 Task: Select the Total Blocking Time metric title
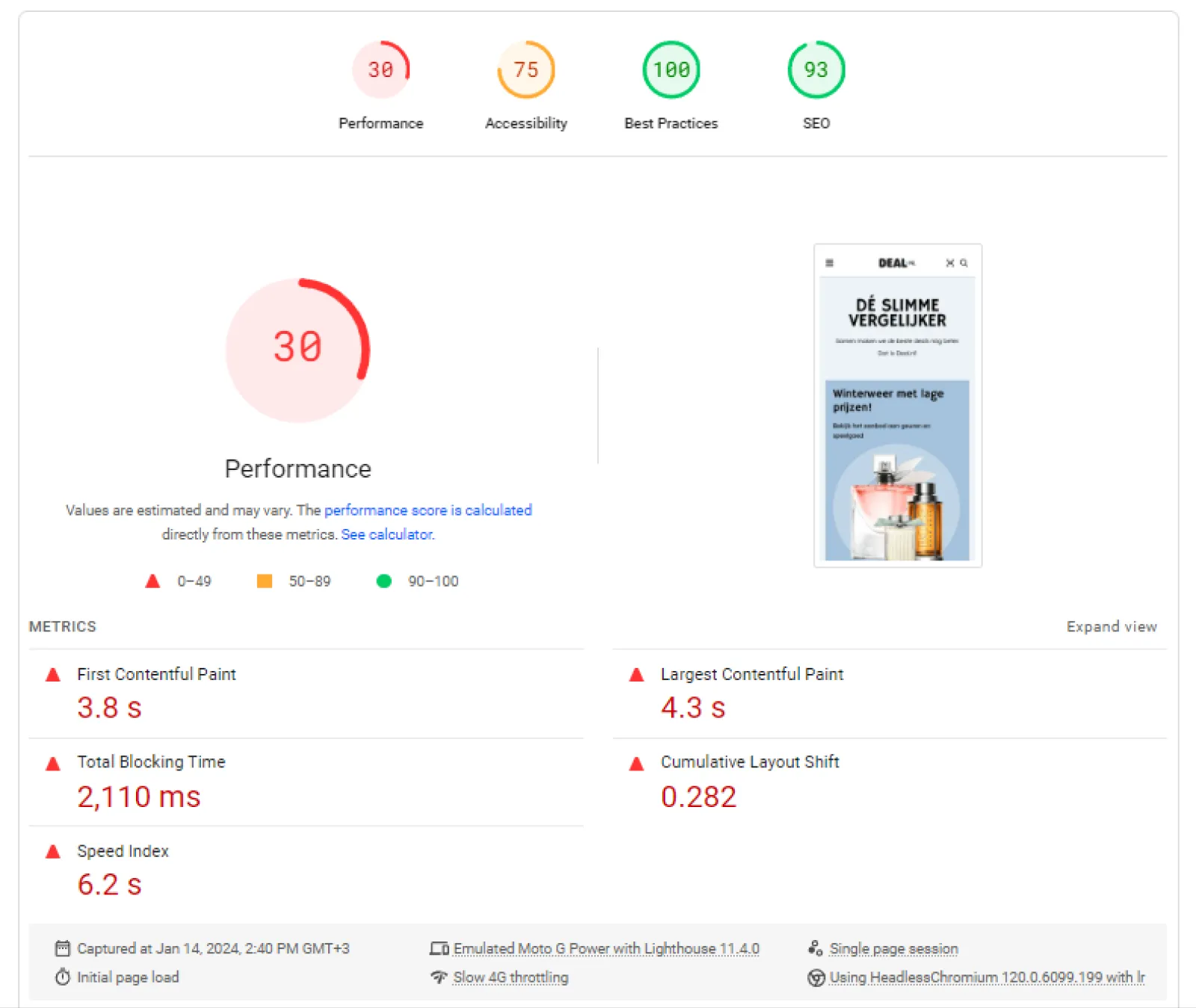pyautogui.click(x=151, y=762)
